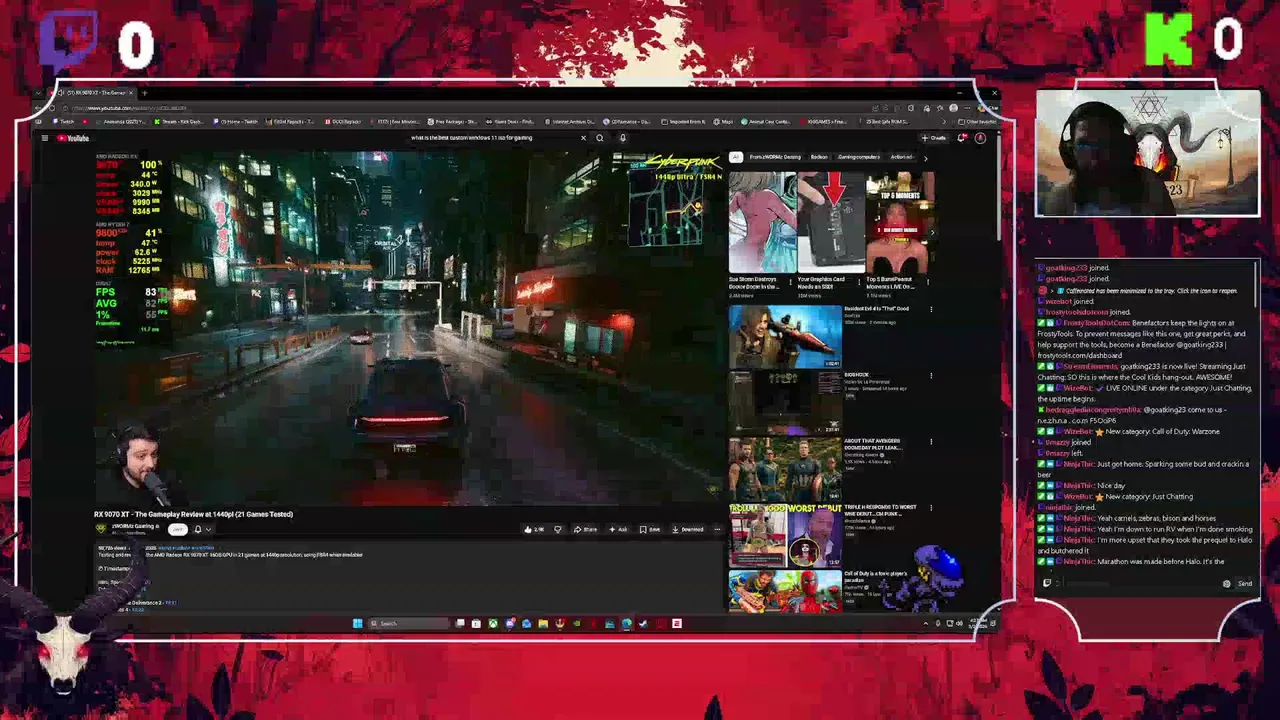Click the Download button under the video
Screen dimensions: 1280x720
(688, 529)
